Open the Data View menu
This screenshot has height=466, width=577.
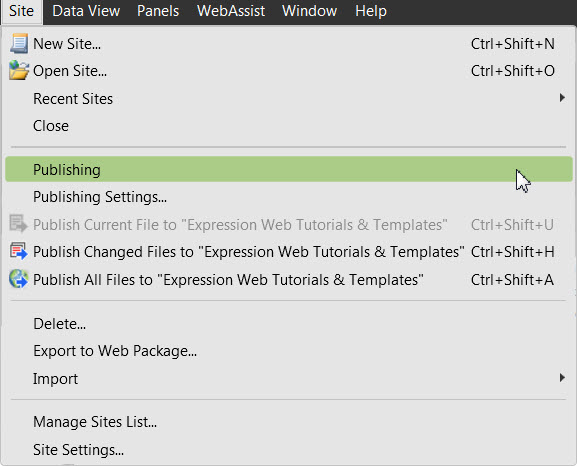coord(86,11)
